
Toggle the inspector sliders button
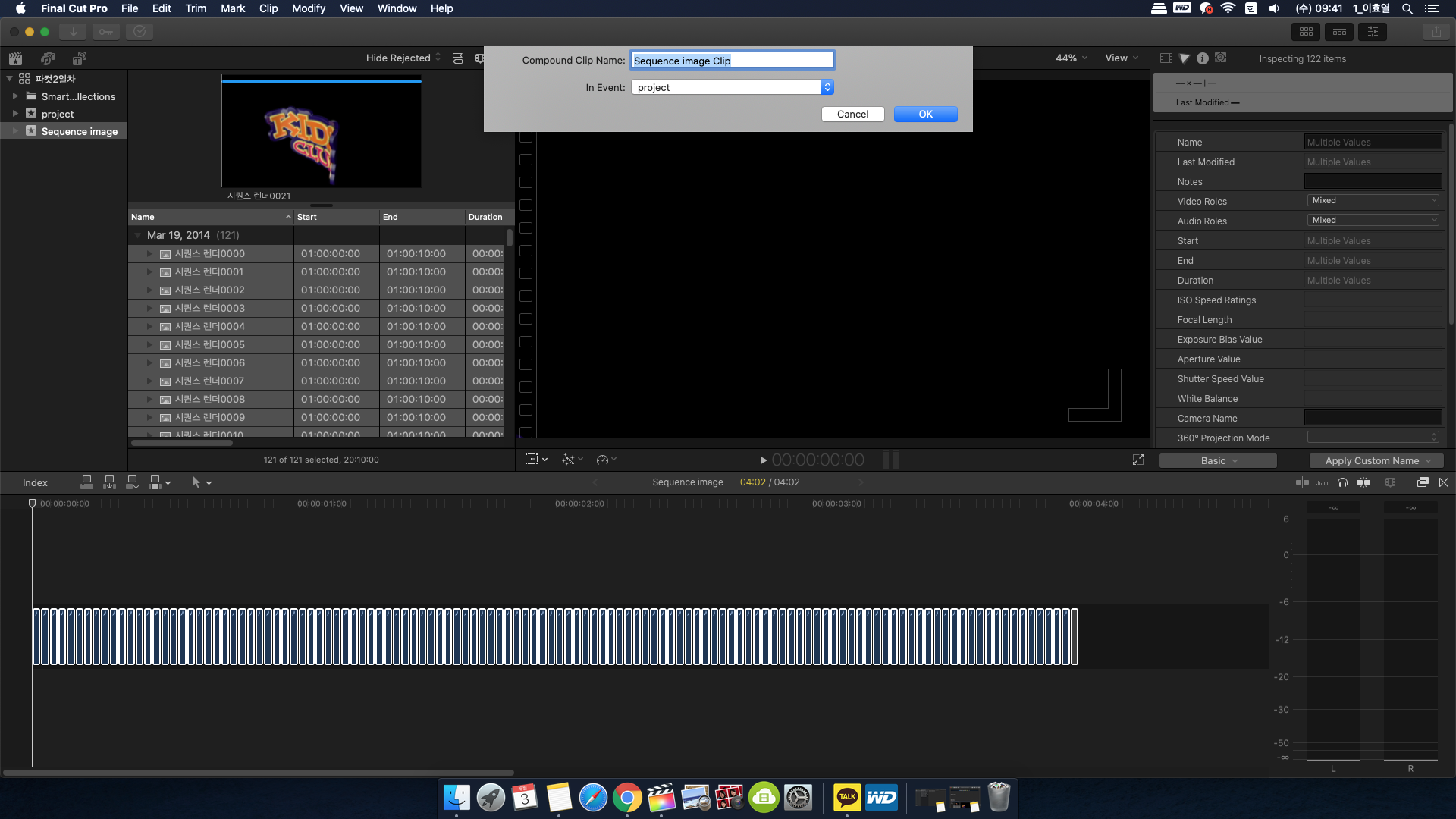[1373, 32]
